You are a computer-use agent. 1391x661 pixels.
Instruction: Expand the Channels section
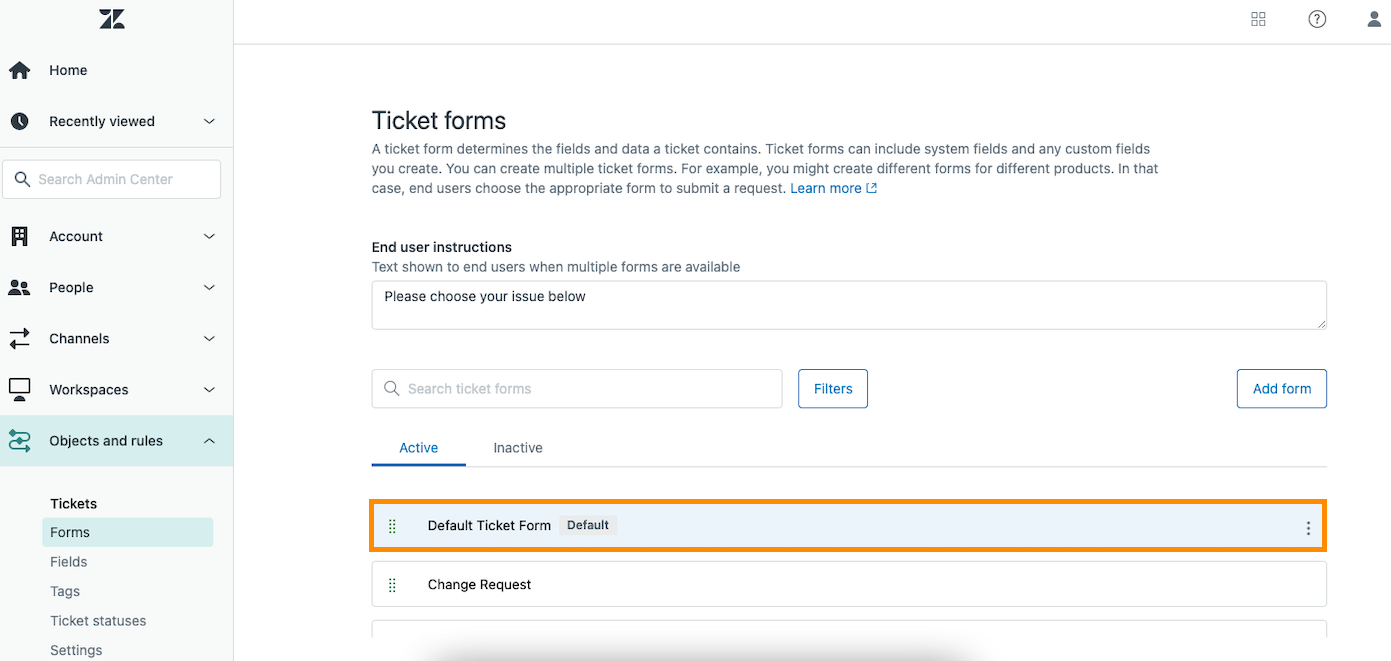[116, 339]
